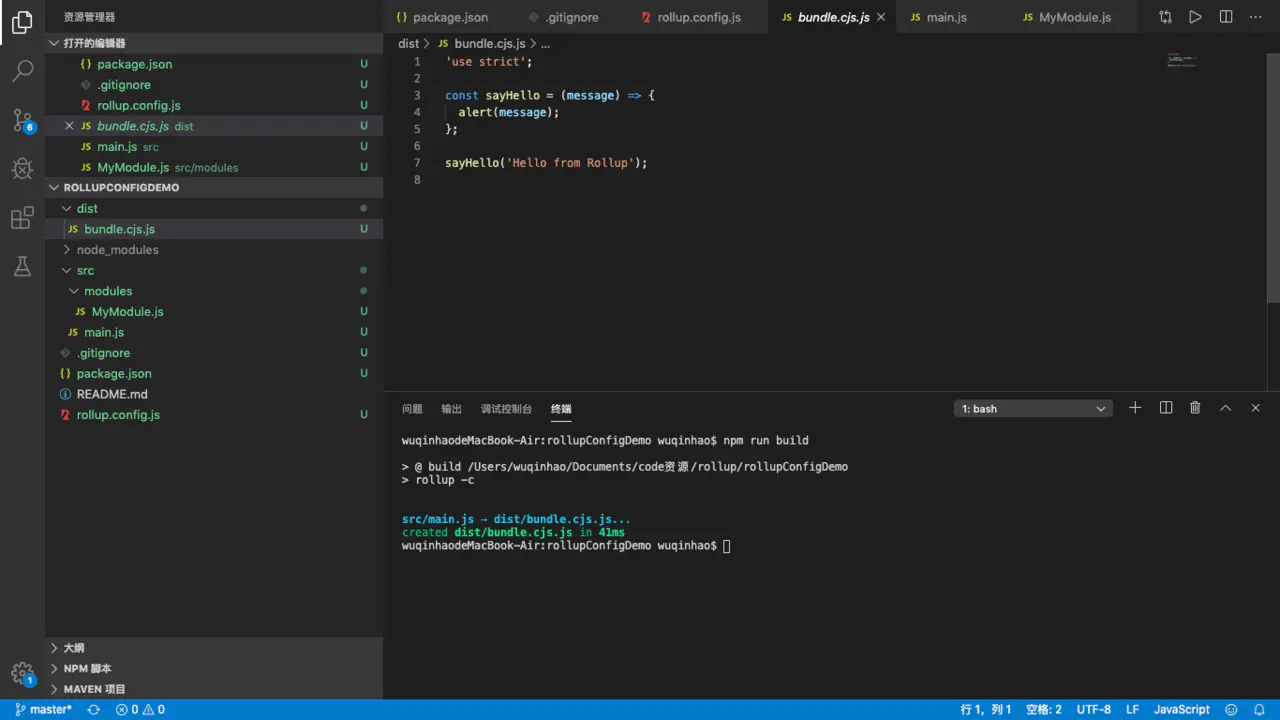Open Source Control view with badge
The height and width of the screenshot is (720, 1280).
(x=22, y=121)
